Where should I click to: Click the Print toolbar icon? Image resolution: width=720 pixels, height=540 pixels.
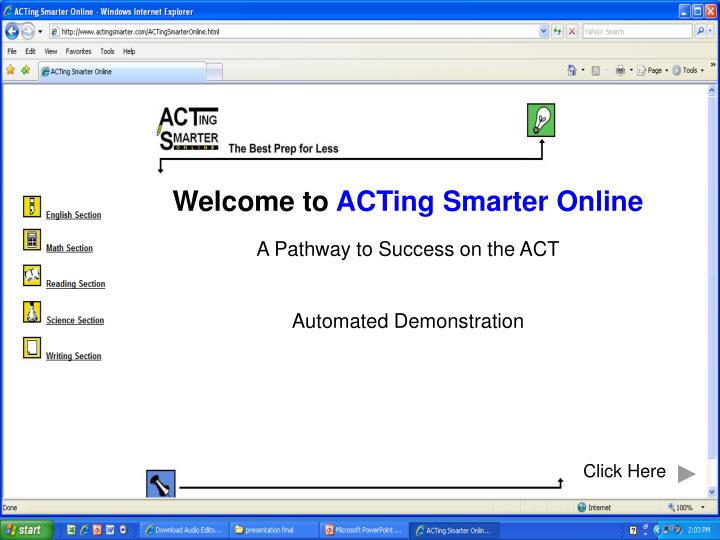620,70
